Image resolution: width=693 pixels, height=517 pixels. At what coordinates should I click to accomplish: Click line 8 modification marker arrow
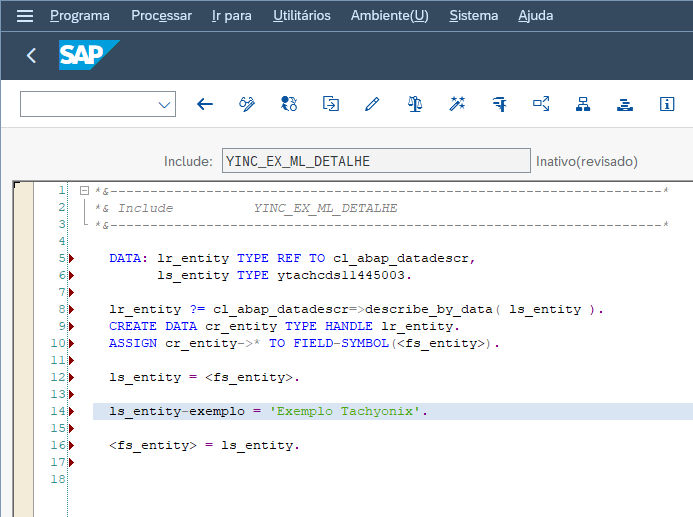point(71,309)
